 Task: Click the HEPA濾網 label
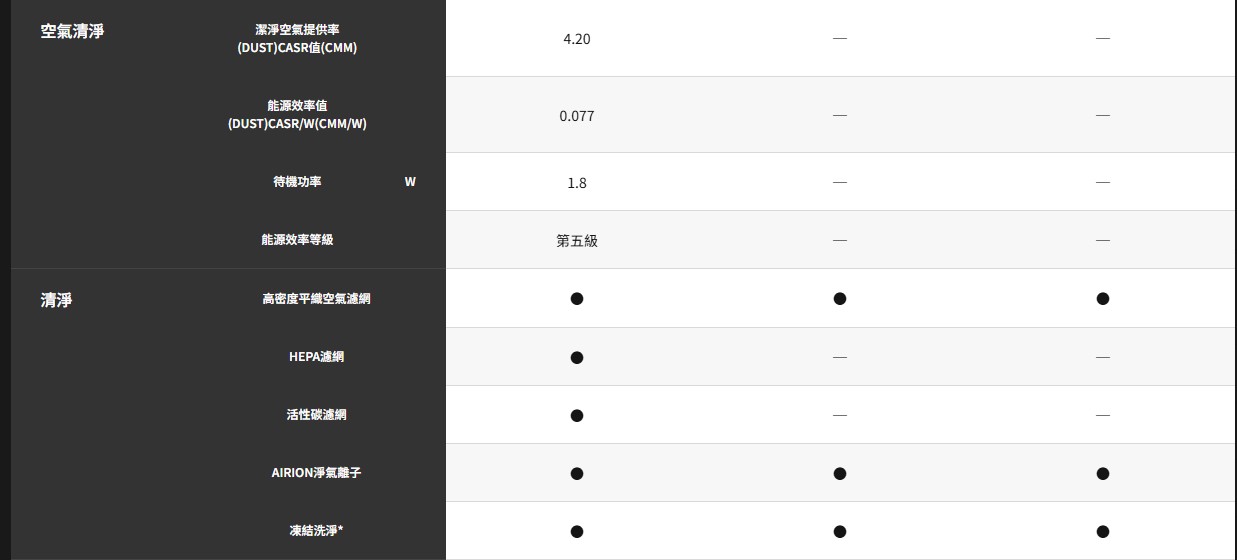(316, 357)
